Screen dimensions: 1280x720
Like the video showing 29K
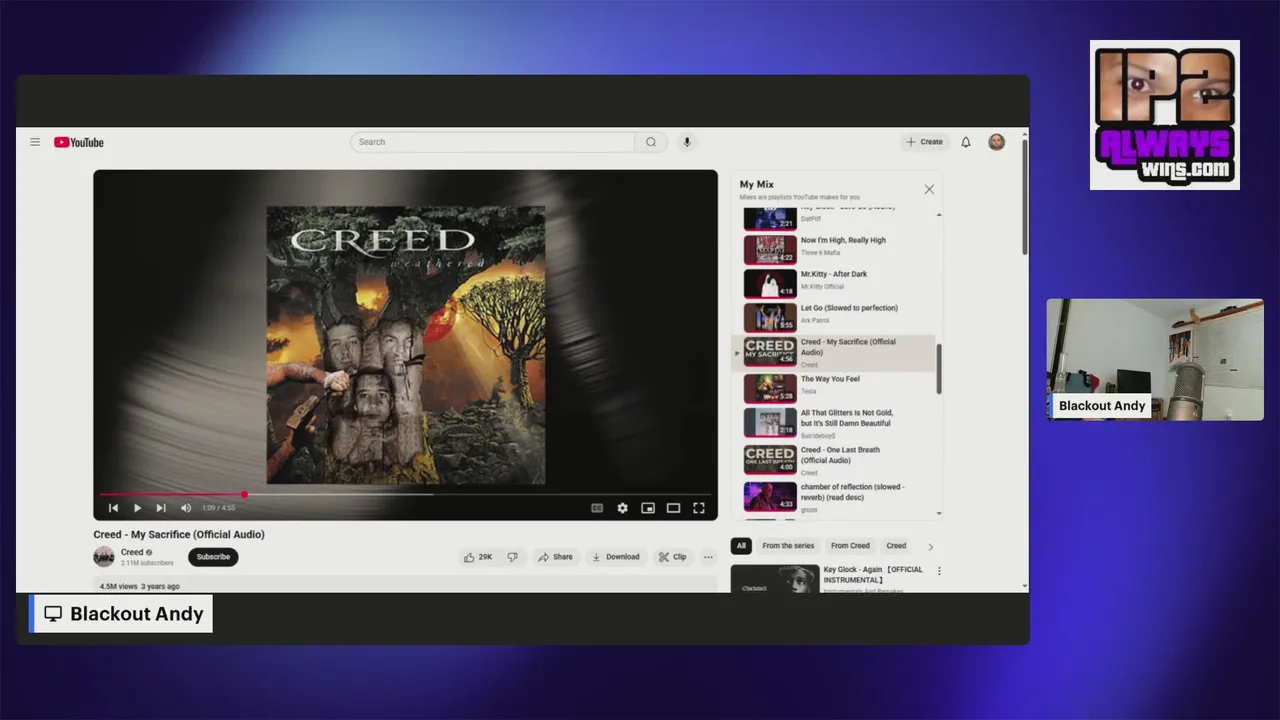(479, 557)
